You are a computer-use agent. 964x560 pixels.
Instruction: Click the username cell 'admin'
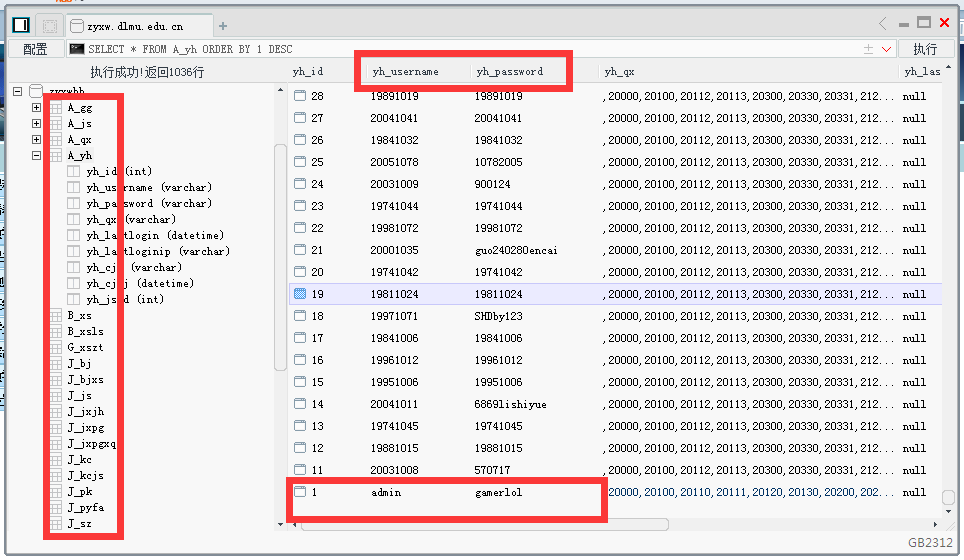[386, 492]
